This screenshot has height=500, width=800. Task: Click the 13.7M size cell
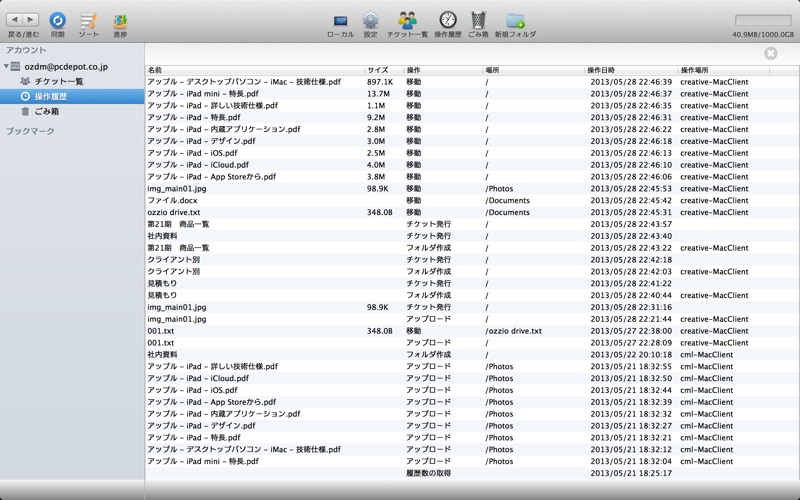click(x=378, y=94)
